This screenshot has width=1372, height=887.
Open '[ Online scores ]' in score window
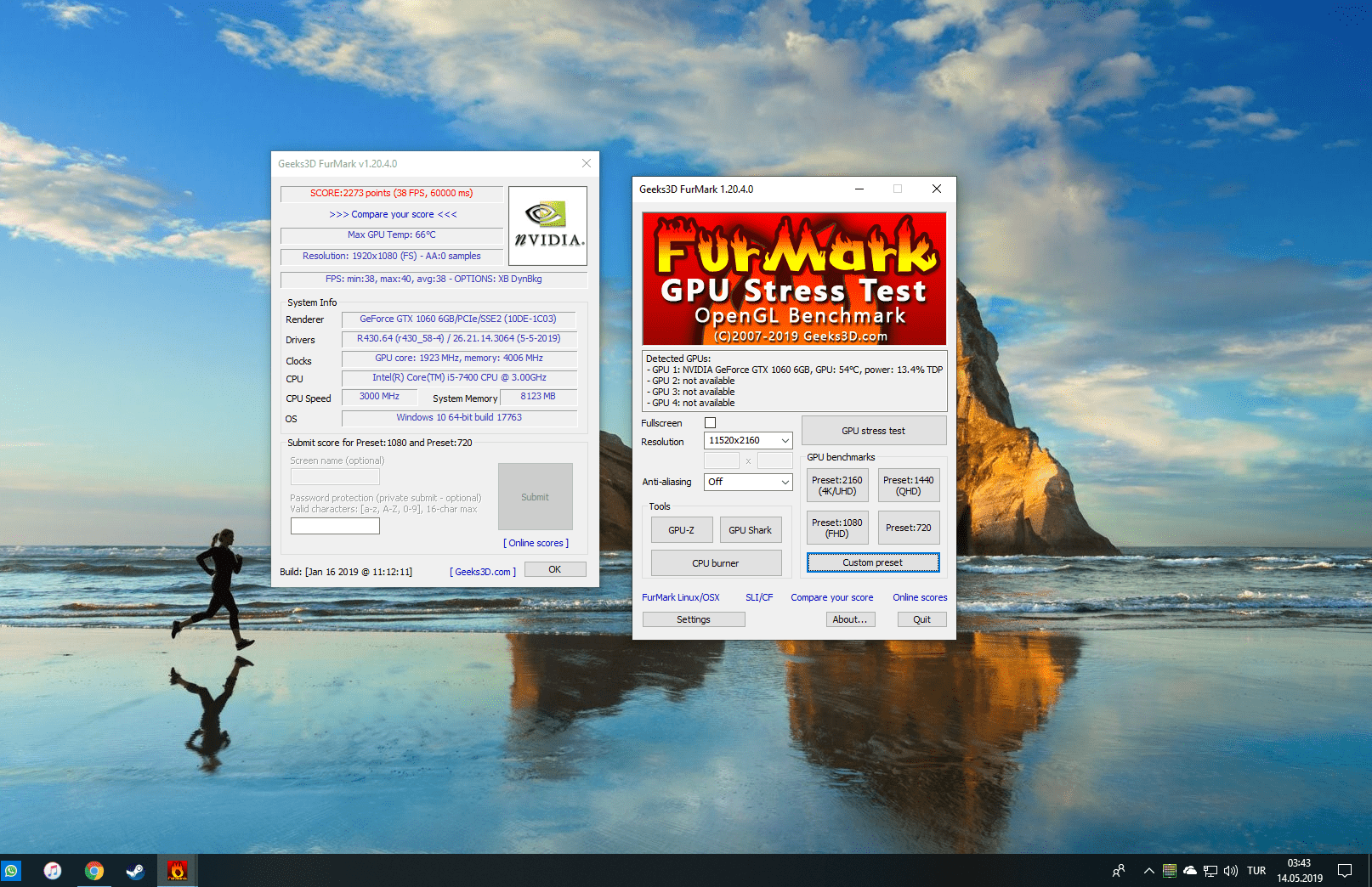click(536, 543)
